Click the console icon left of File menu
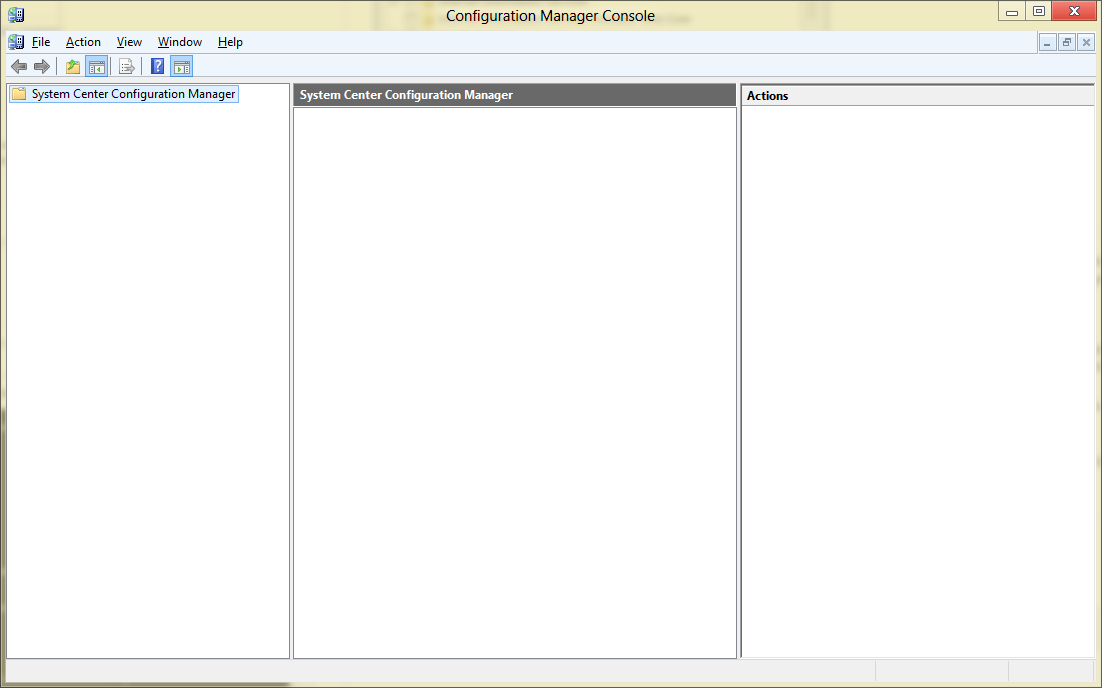 click(x=16, y=42)
